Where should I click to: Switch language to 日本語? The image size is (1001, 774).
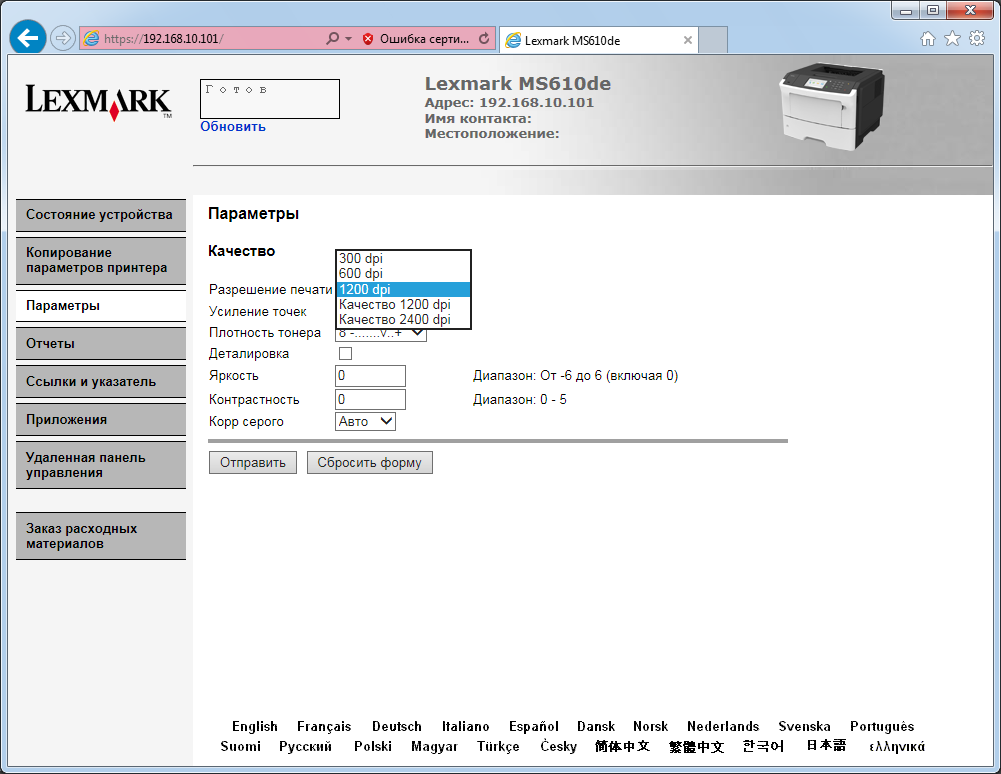pos(826,745)
